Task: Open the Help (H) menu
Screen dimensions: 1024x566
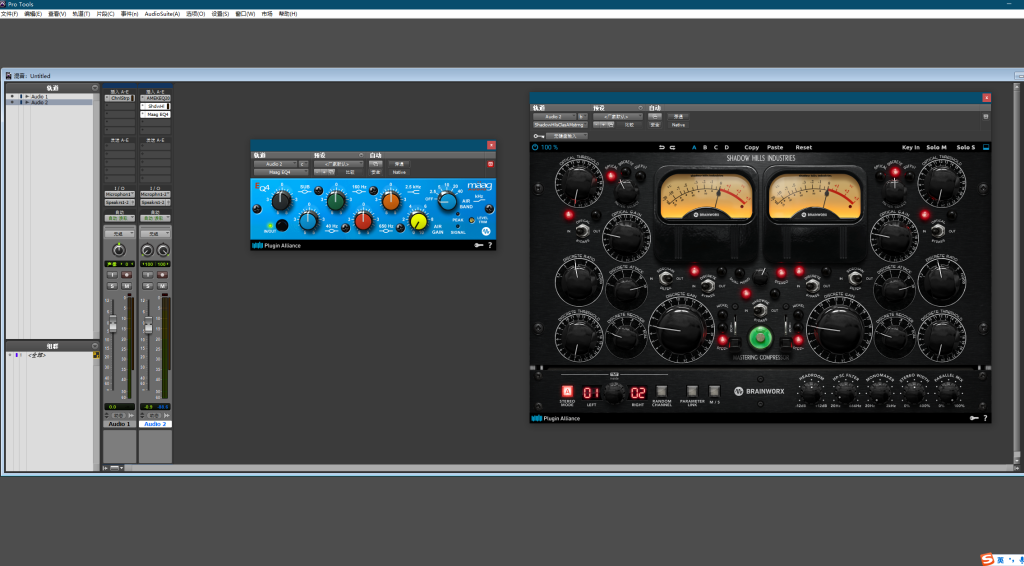Action: (288, 14)
